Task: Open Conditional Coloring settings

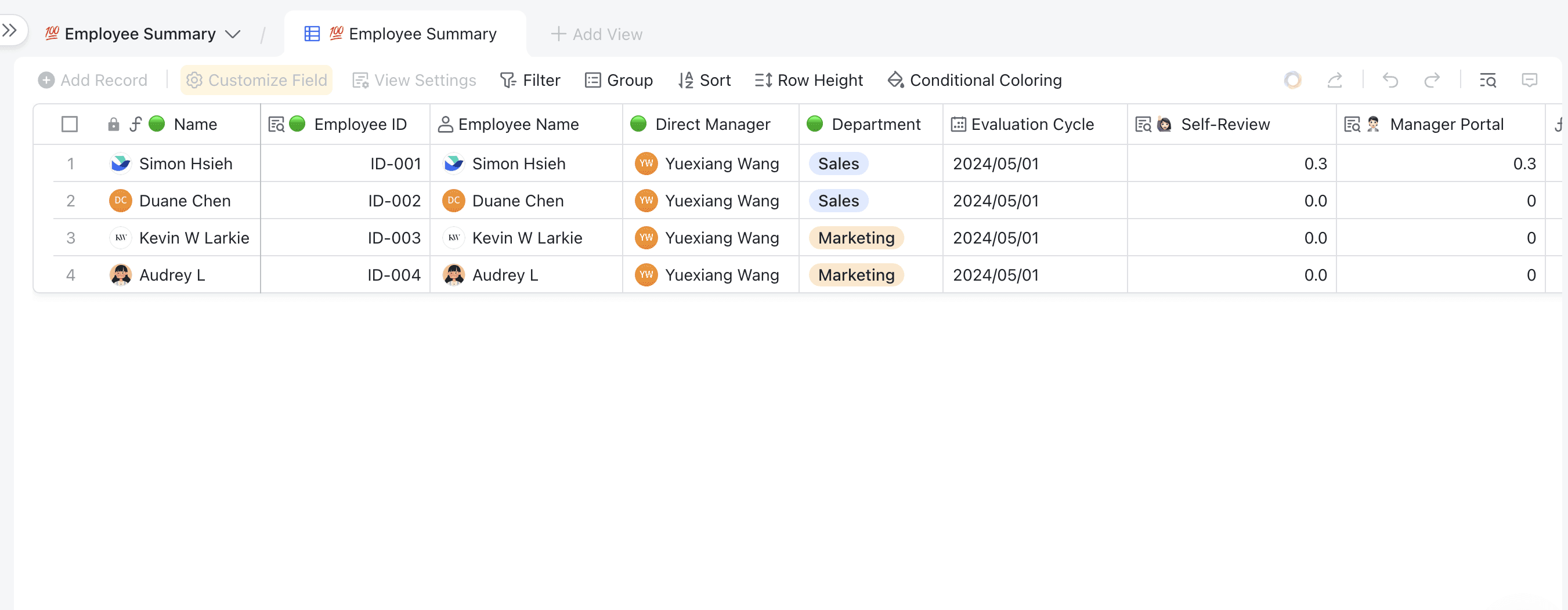Action: pos(974,80)
